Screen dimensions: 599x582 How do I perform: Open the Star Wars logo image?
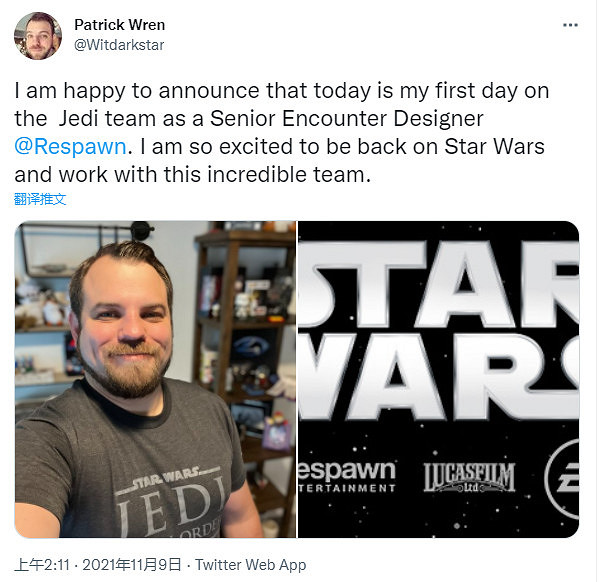(x=439, y=379)
